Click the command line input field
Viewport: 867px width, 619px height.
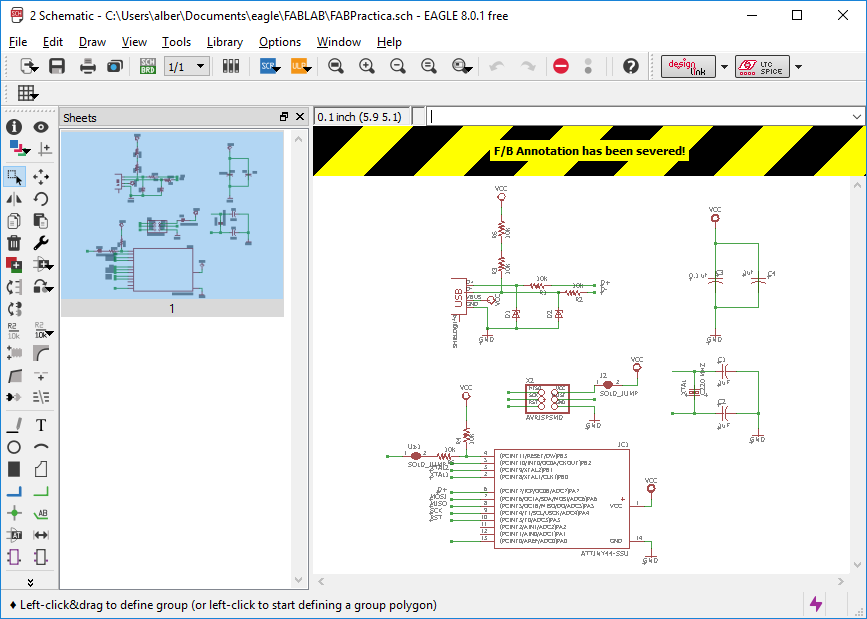(640, 117)
